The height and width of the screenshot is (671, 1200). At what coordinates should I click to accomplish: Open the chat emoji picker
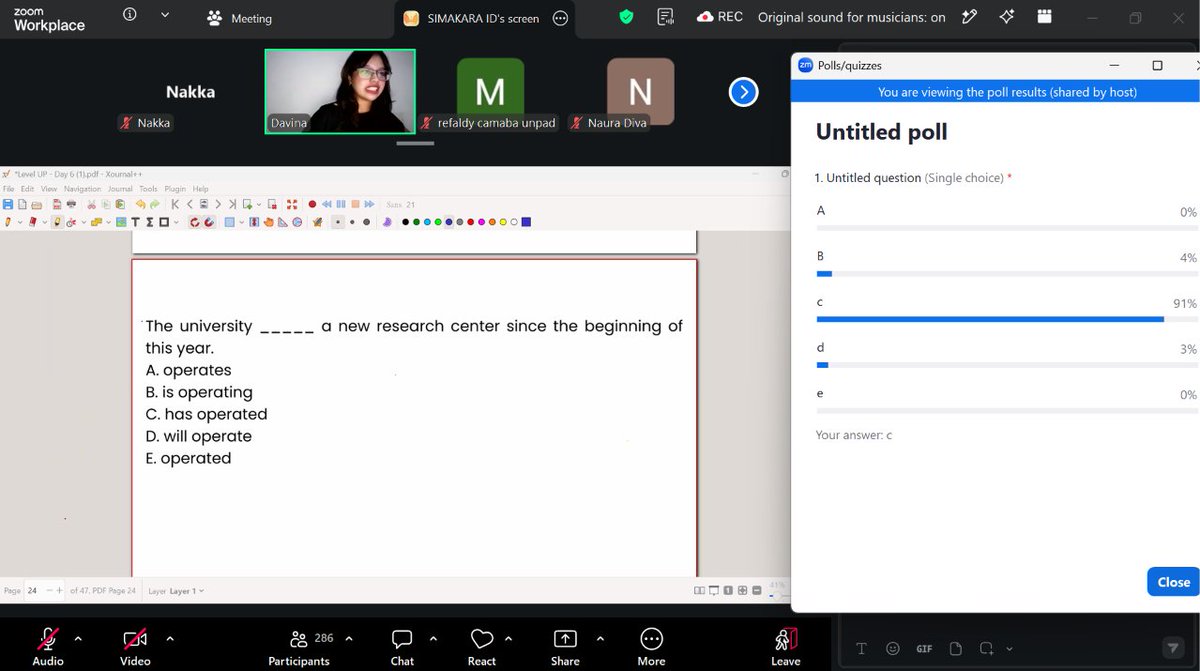pyautogui.click(x=893, y=648)
